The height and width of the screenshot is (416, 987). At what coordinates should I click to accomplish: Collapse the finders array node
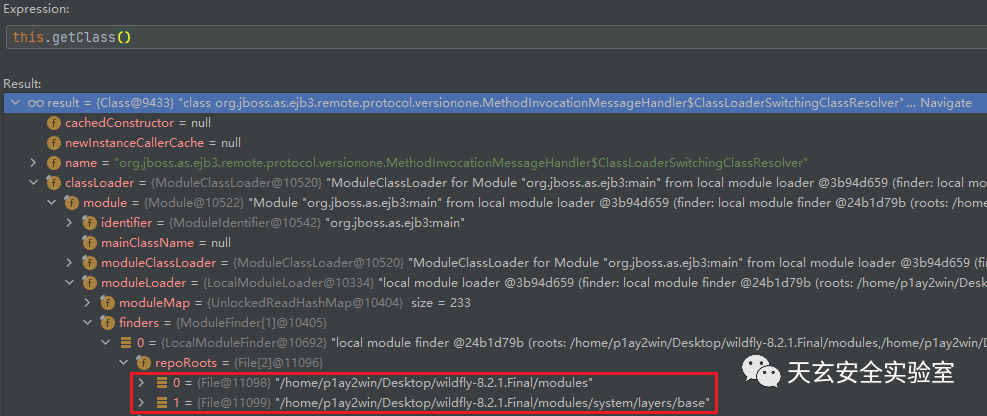click(x=87, y=323)
